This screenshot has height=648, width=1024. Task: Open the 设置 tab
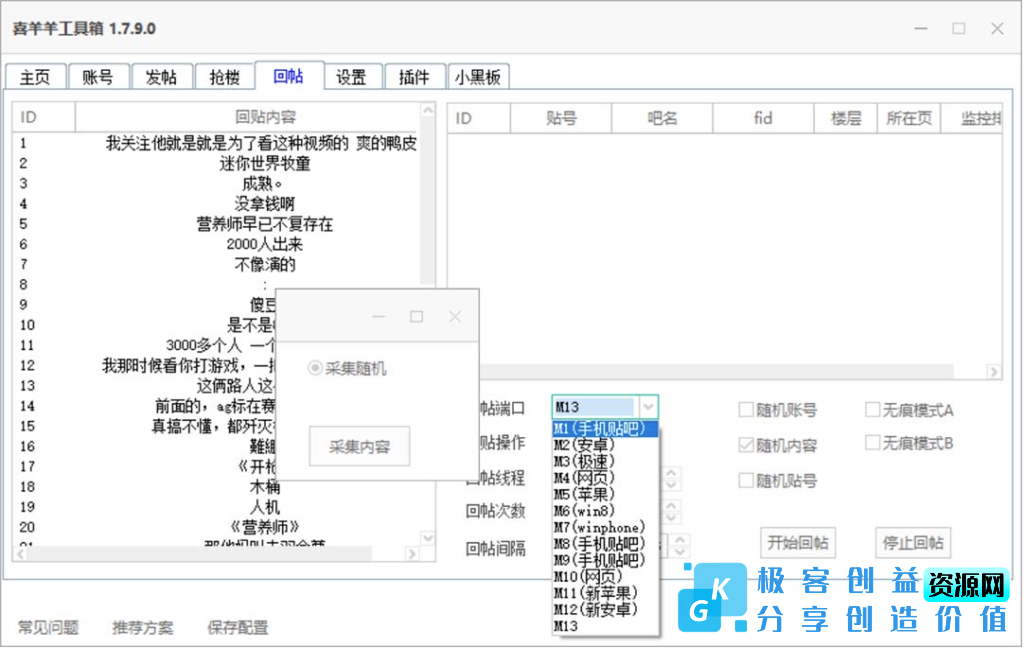(x=352, y=75)
